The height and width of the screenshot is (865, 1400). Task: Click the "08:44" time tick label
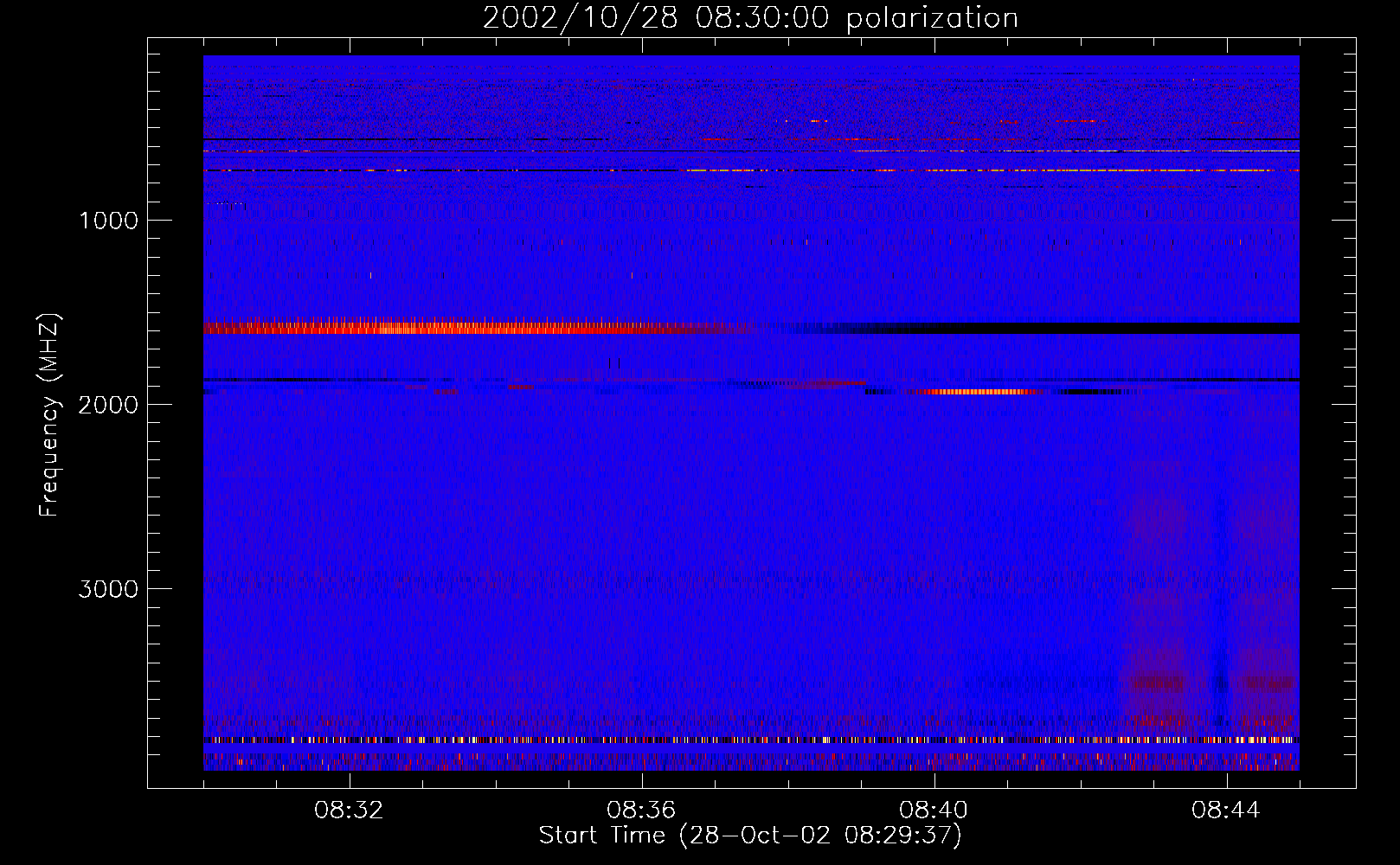(1226, 811)
